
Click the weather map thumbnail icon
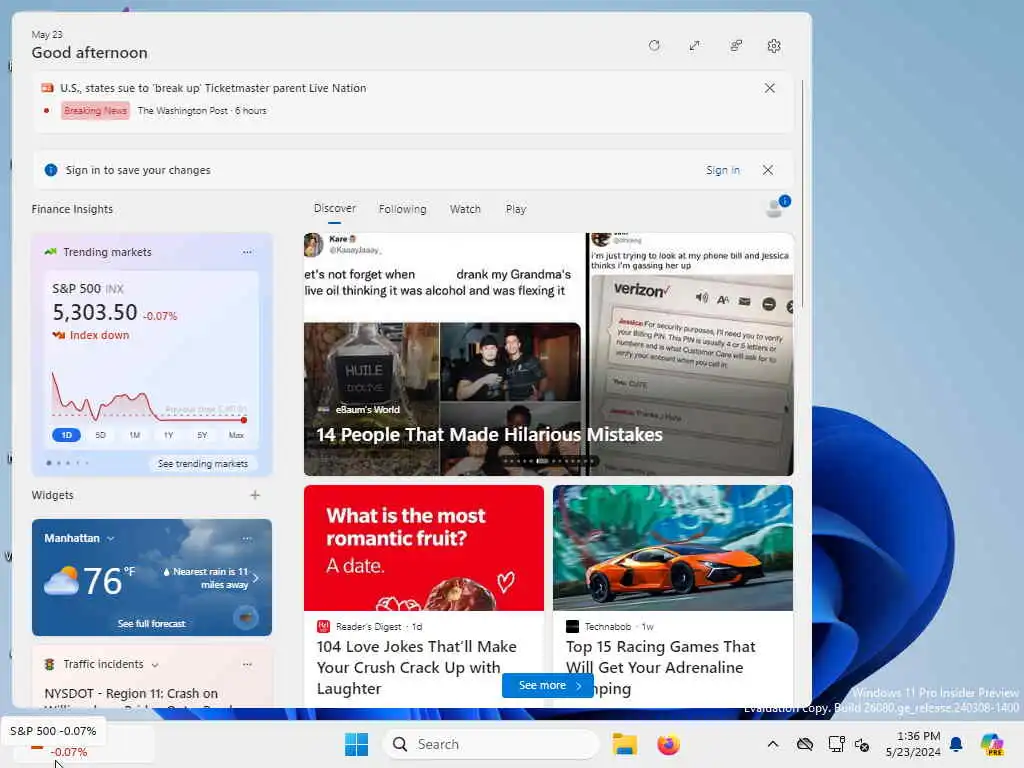[246, 617]
